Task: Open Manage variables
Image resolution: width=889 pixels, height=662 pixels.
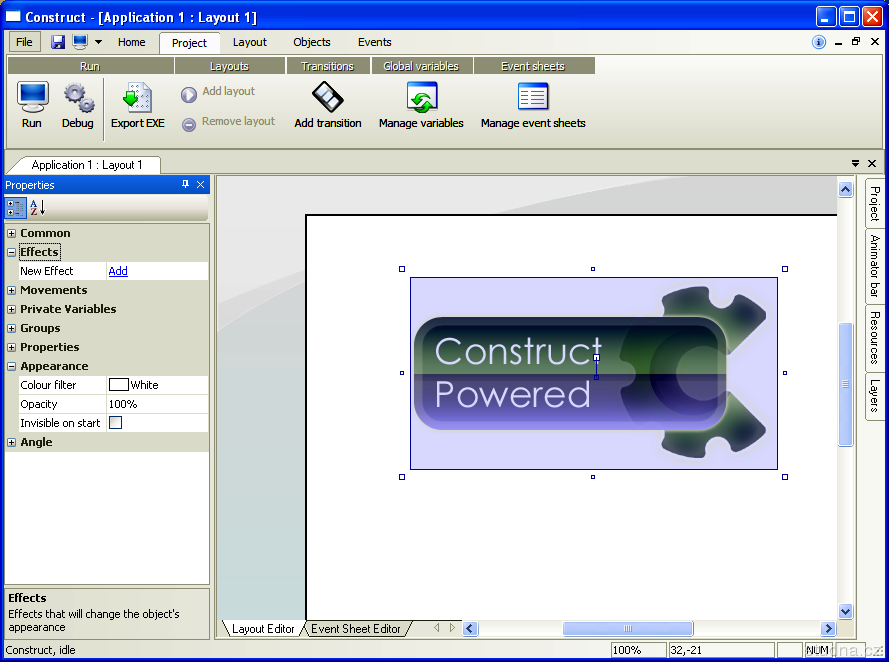Action: 421,97
